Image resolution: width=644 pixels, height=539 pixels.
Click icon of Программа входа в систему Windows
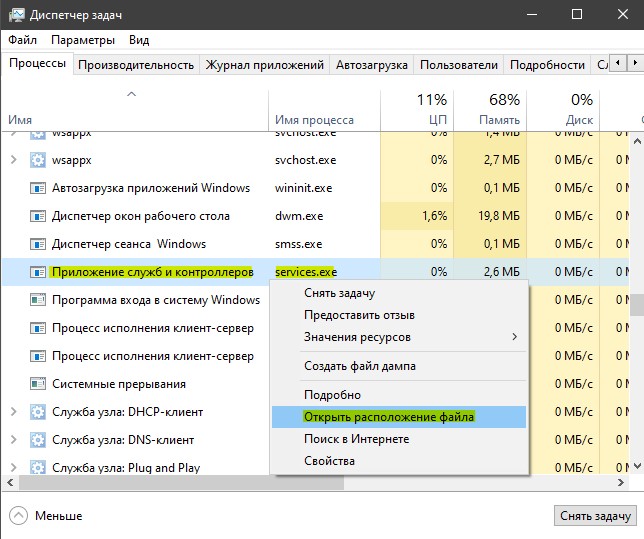[38, 300]
